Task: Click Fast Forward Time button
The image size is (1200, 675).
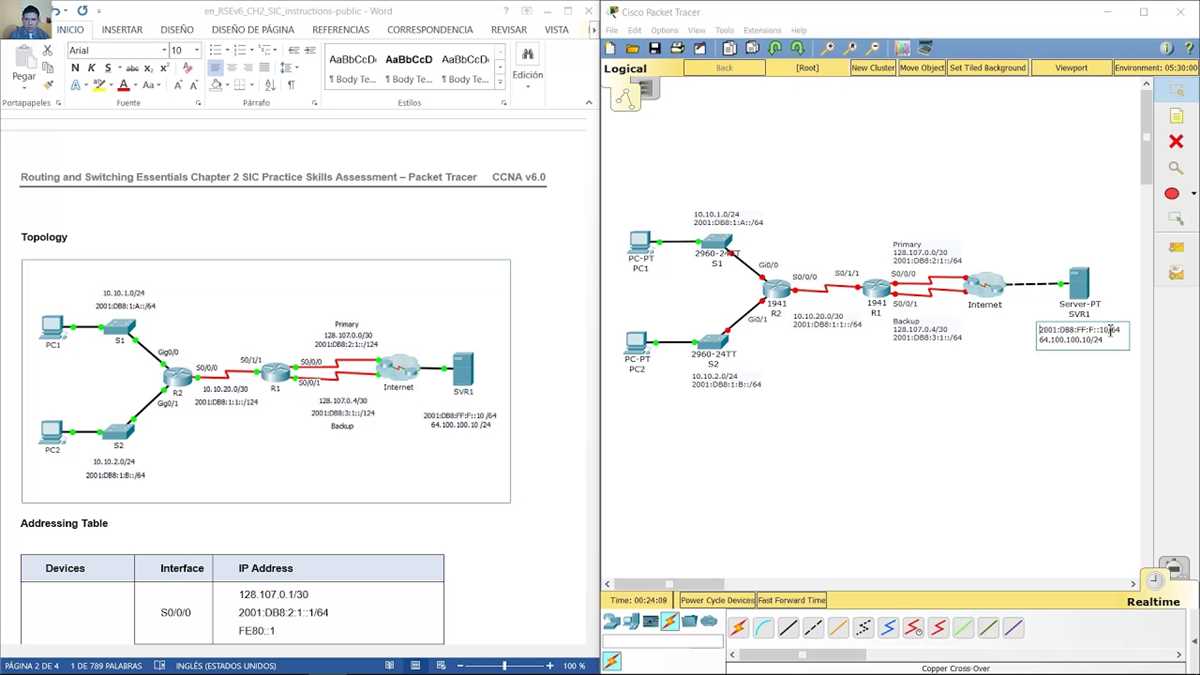Action: [792, 600]
